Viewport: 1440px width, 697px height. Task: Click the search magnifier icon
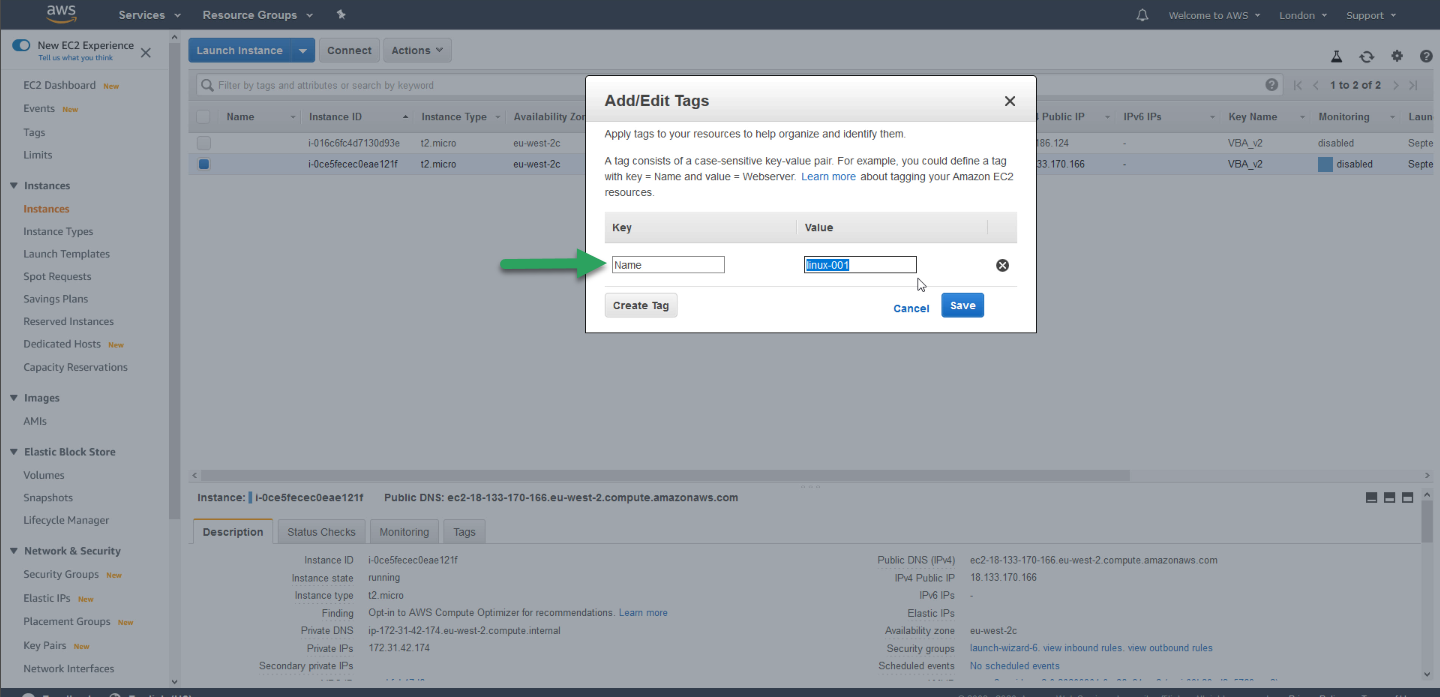click(208, 86)
